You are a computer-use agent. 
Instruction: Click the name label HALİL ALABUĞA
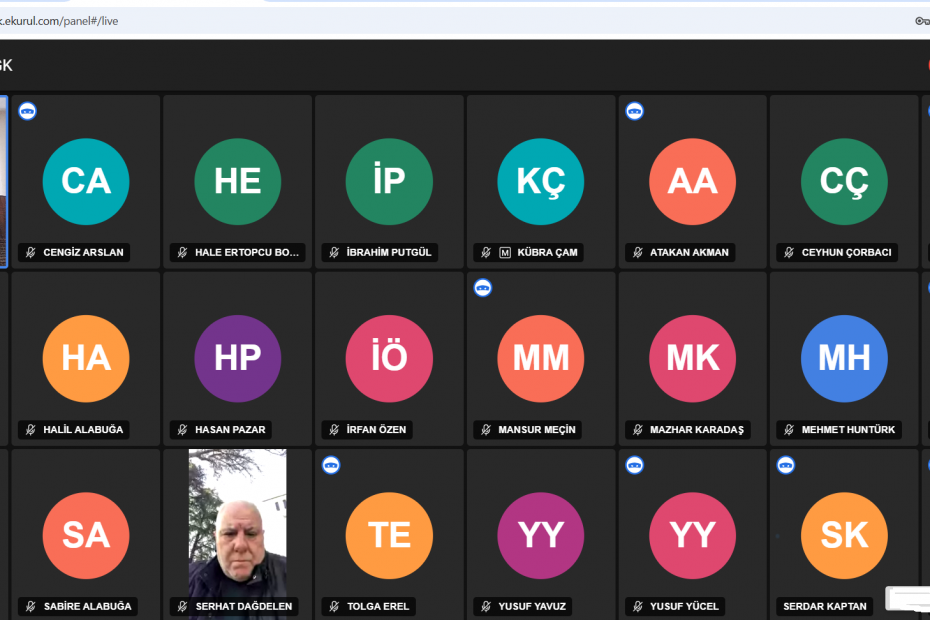(83, 430)
